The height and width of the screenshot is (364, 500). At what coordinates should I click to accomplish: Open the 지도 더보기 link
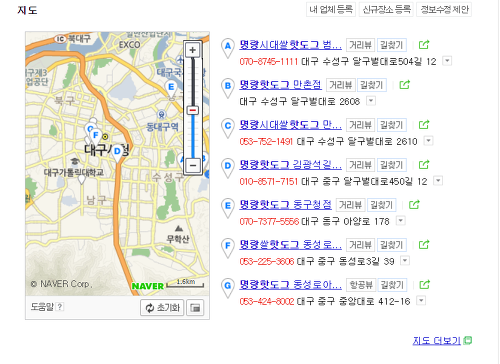pyautogui.click(x=437, y=341)
